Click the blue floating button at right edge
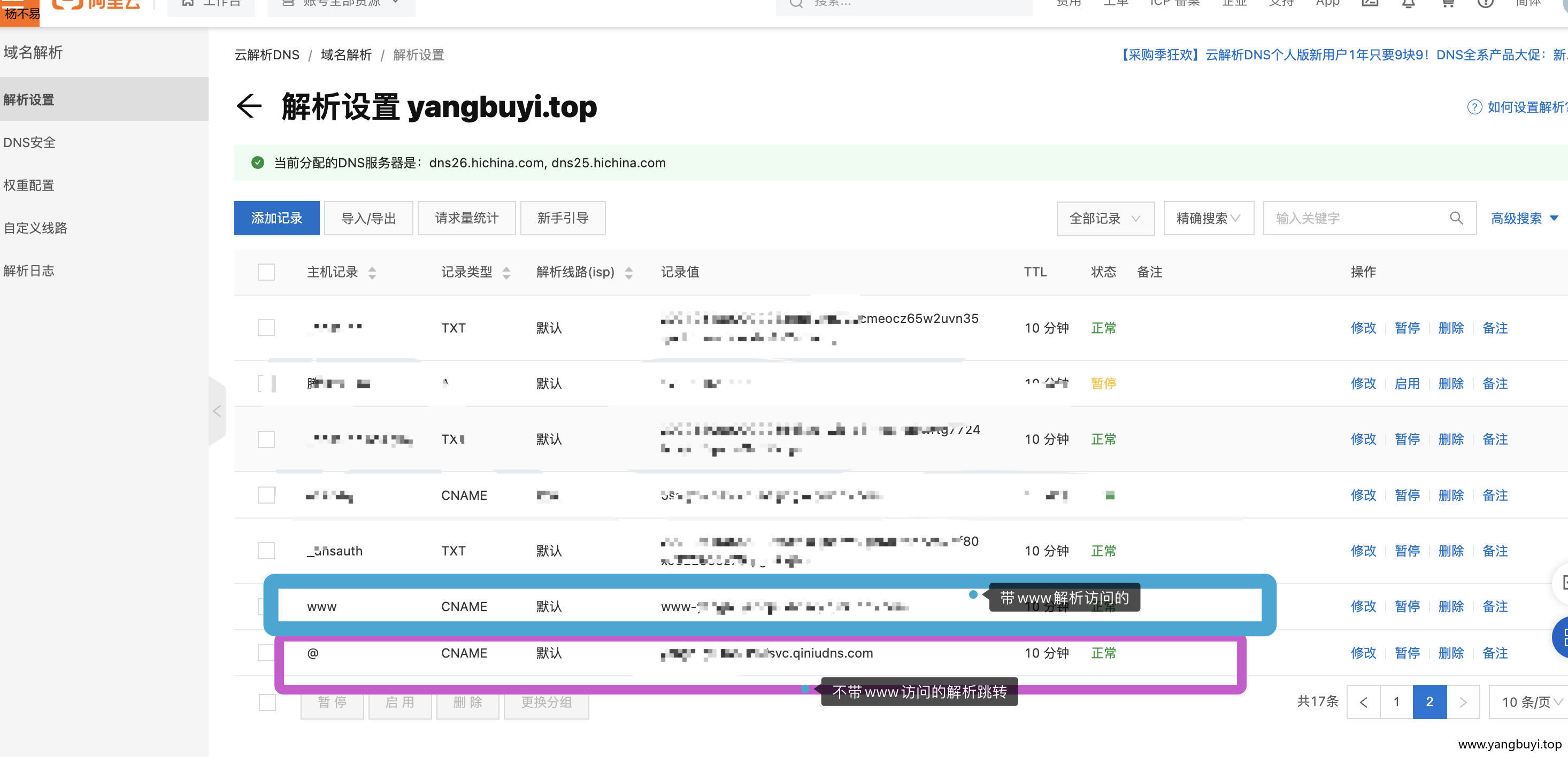Screen dimensions: 1568x757 1561,637
